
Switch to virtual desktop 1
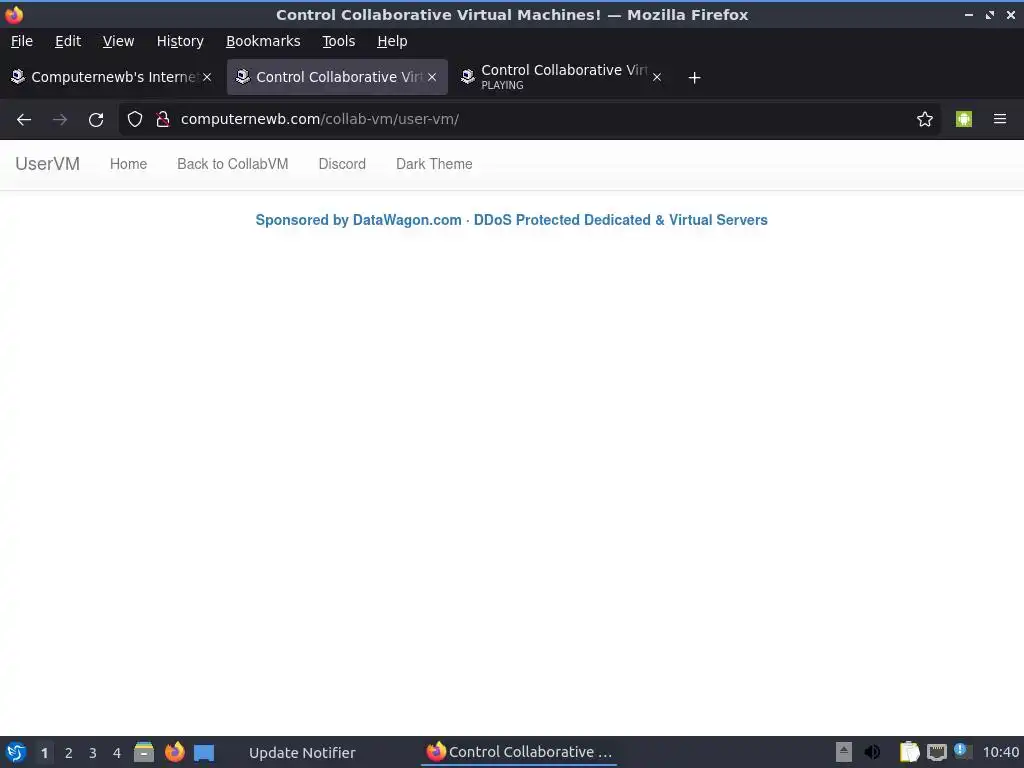pos(44,753)
